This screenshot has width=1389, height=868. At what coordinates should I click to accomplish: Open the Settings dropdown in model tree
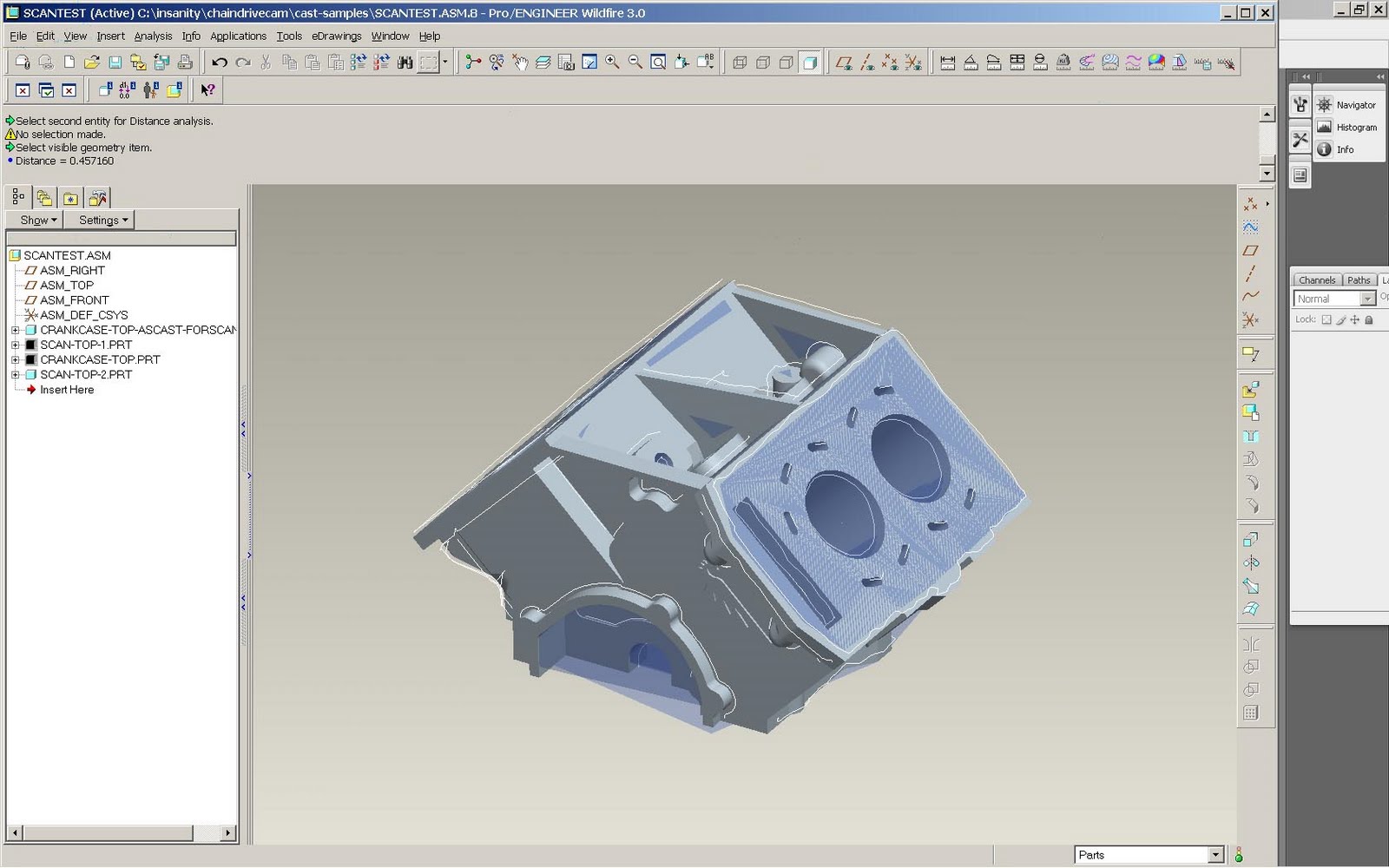tap(99, 220)
